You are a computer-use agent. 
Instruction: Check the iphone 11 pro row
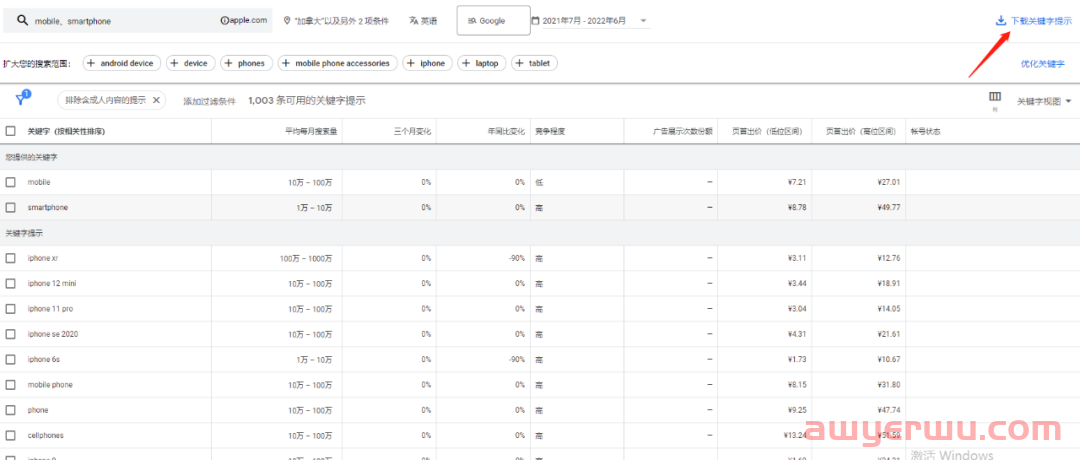(x=10, y=309)
